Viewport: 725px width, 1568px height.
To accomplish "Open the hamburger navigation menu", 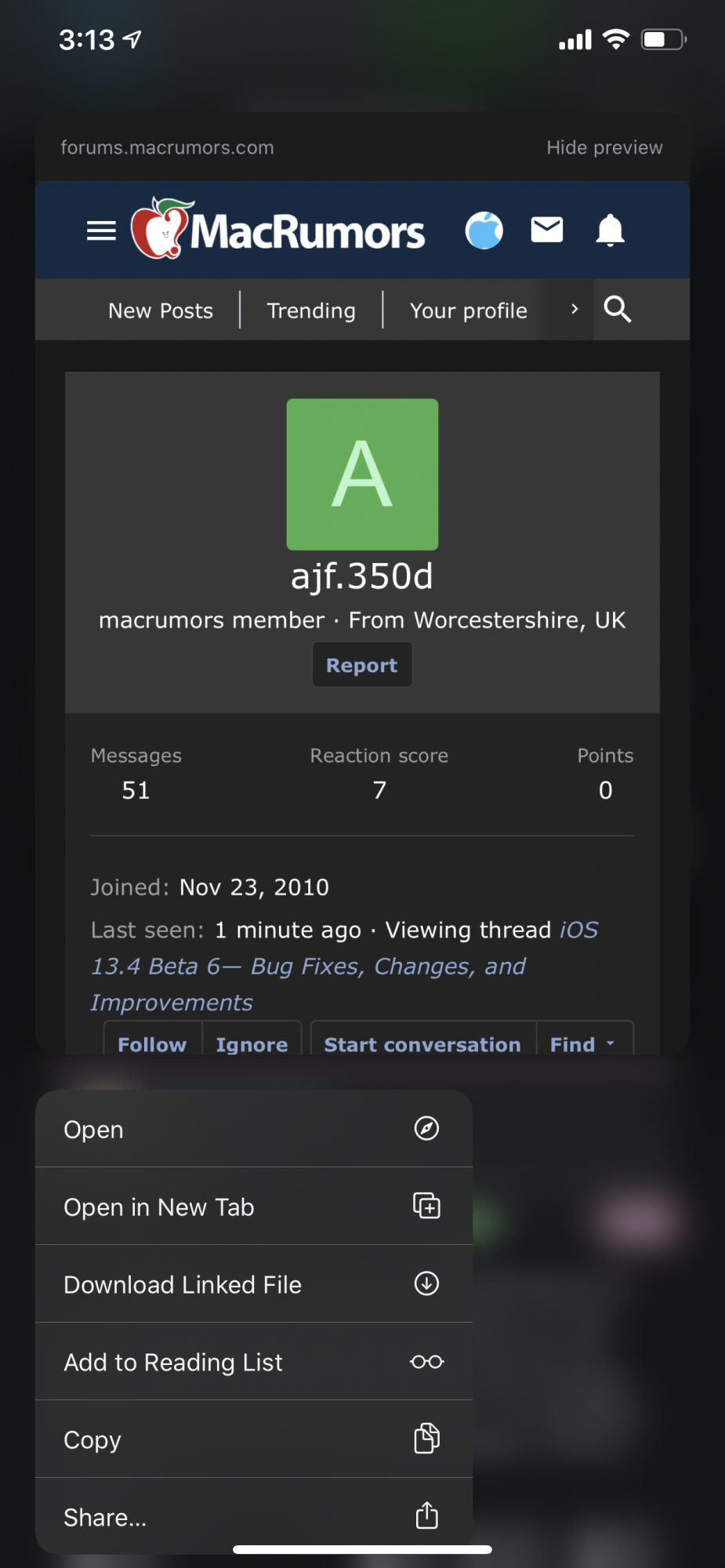I will click(x=101, y=231).
